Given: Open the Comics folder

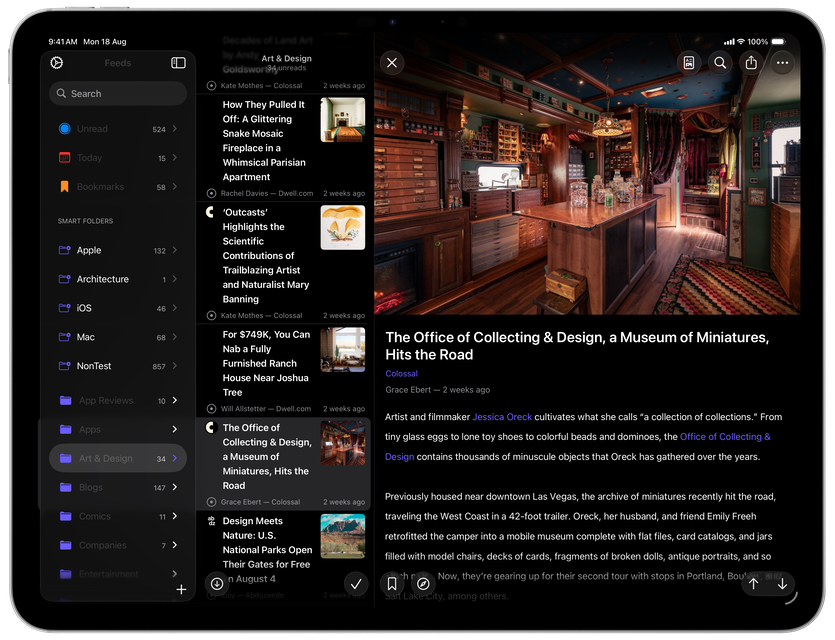Looking at the screenshot, I should [x=118, y=516].
